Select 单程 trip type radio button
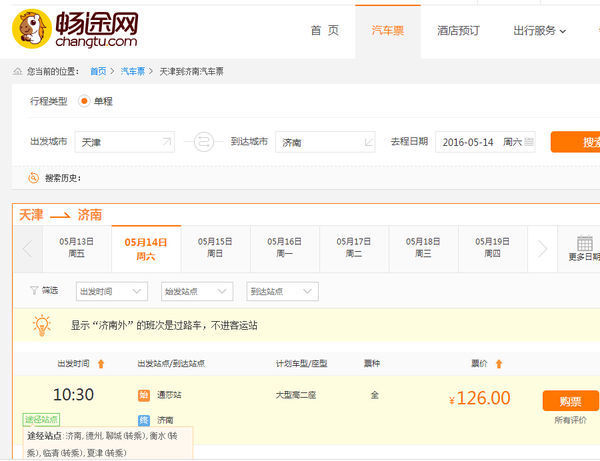 [x=84, y=101]
